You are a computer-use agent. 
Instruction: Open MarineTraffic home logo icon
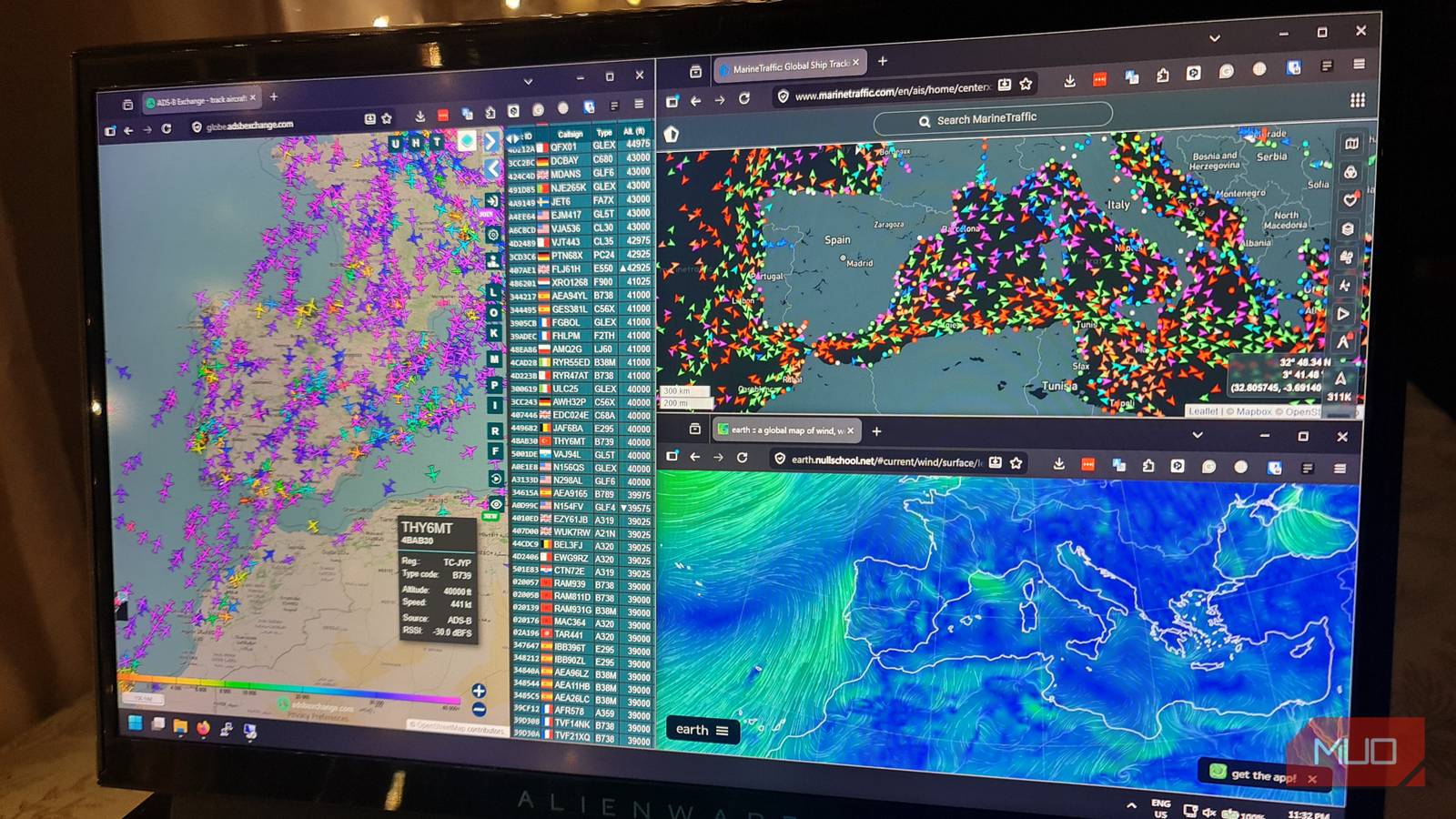tap(672, 135)
